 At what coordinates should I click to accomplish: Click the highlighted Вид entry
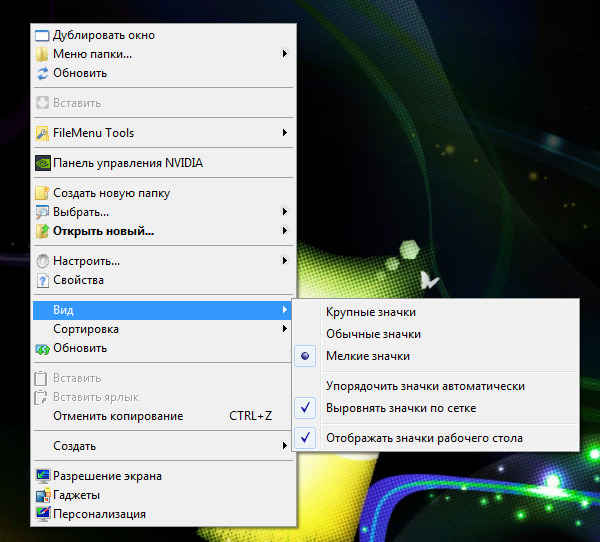click(163, 310)
